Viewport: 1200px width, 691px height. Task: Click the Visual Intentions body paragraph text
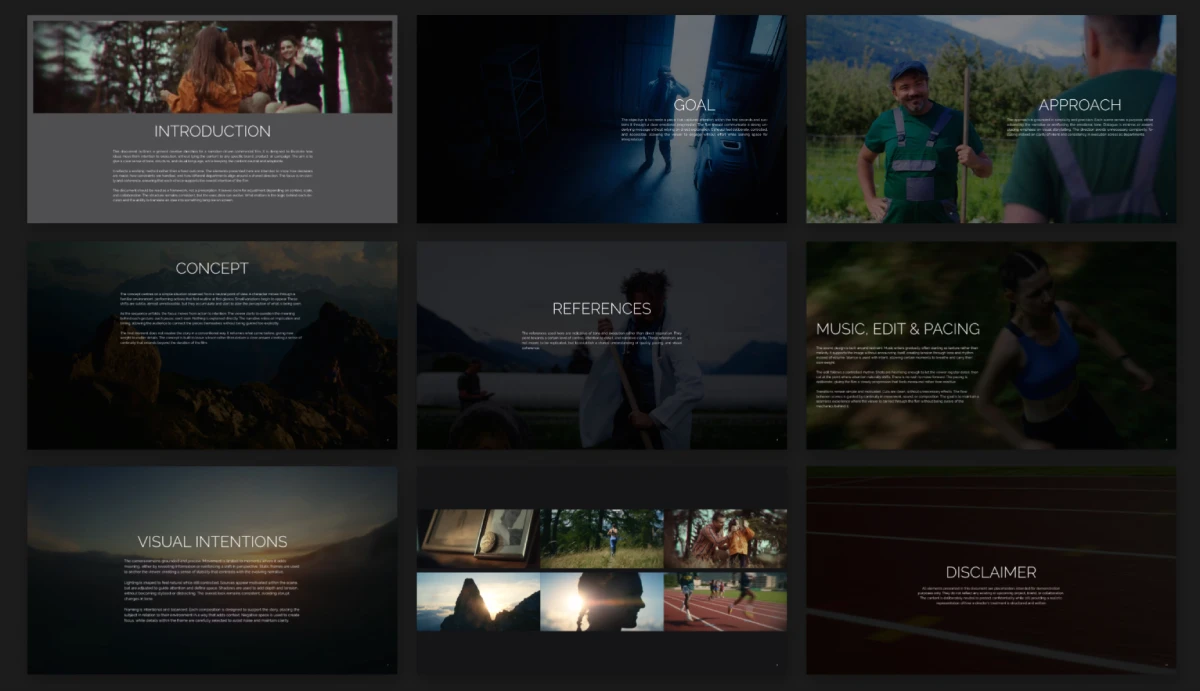coord(212,590)
